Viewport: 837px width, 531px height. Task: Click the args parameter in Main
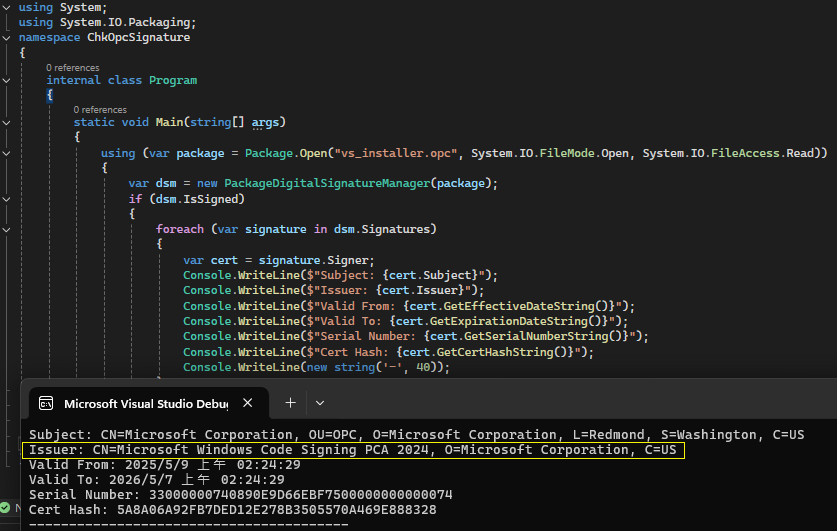[265, 122]
